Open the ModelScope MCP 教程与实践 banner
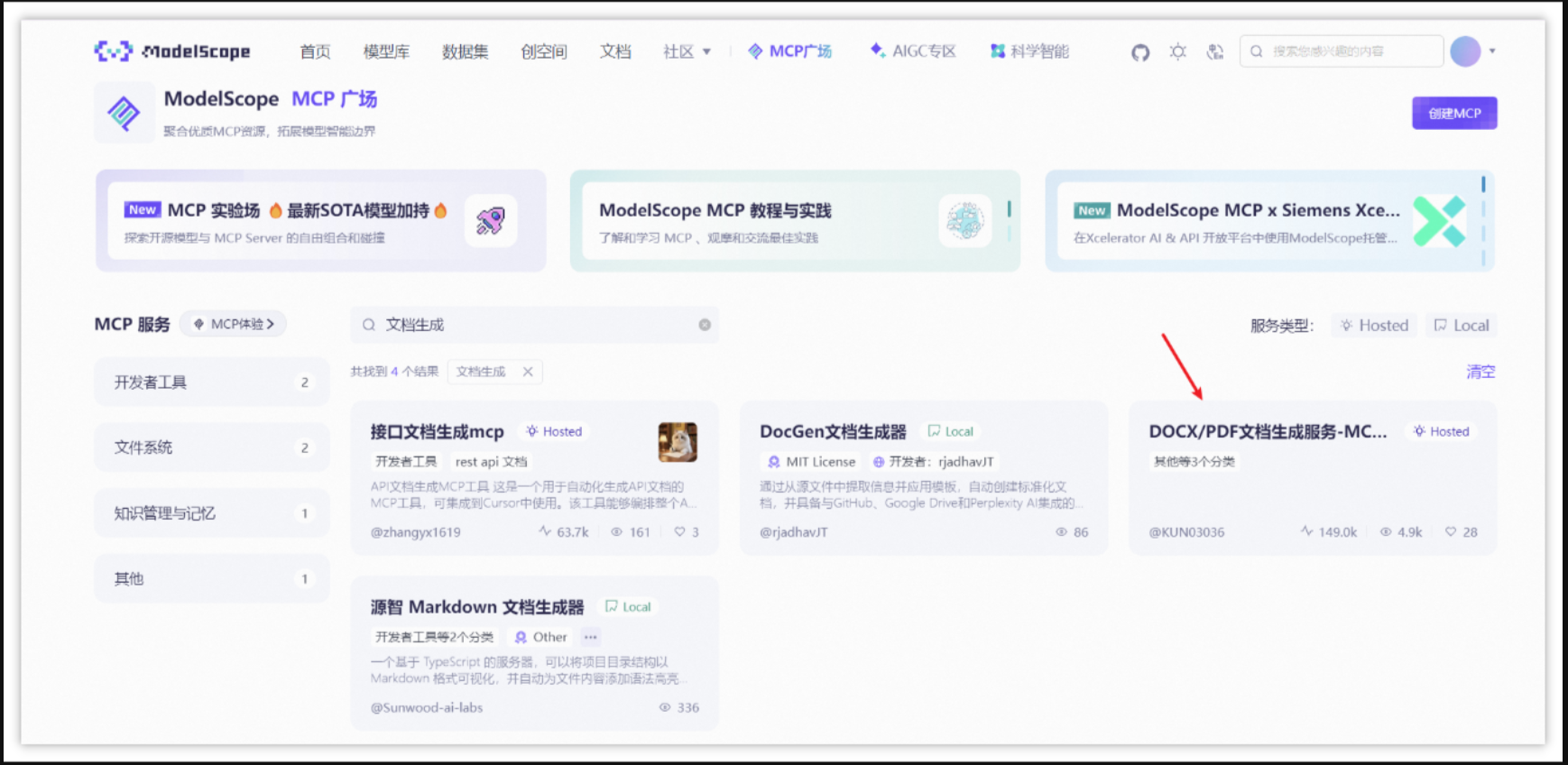This screenshot has height=765, width=1568. (795, 221)
